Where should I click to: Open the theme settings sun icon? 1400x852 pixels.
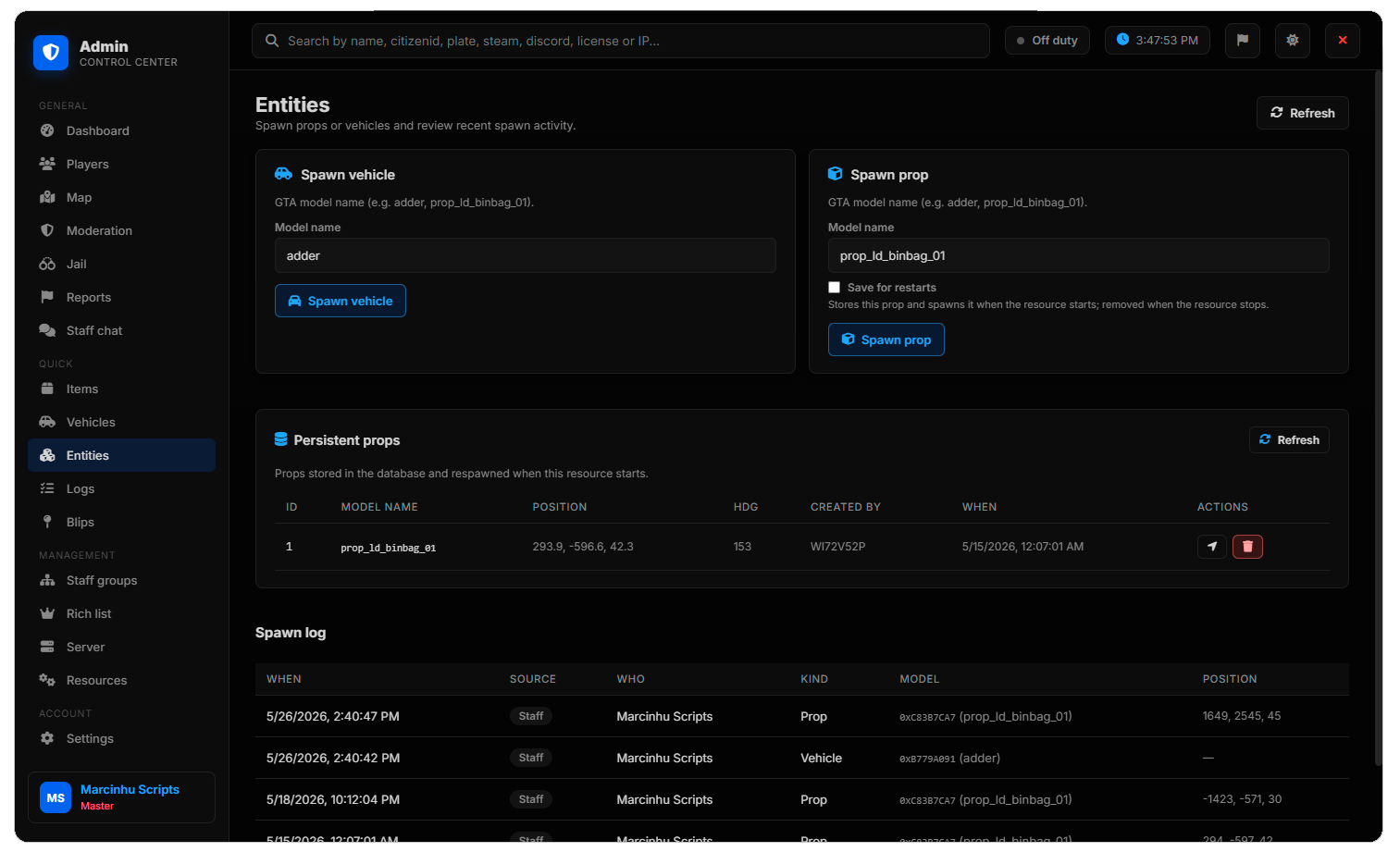1293,41
